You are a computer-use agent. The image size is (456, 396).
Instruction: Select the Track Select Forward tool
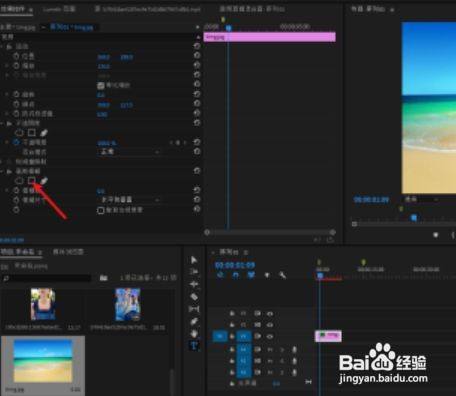coord(194,272)
